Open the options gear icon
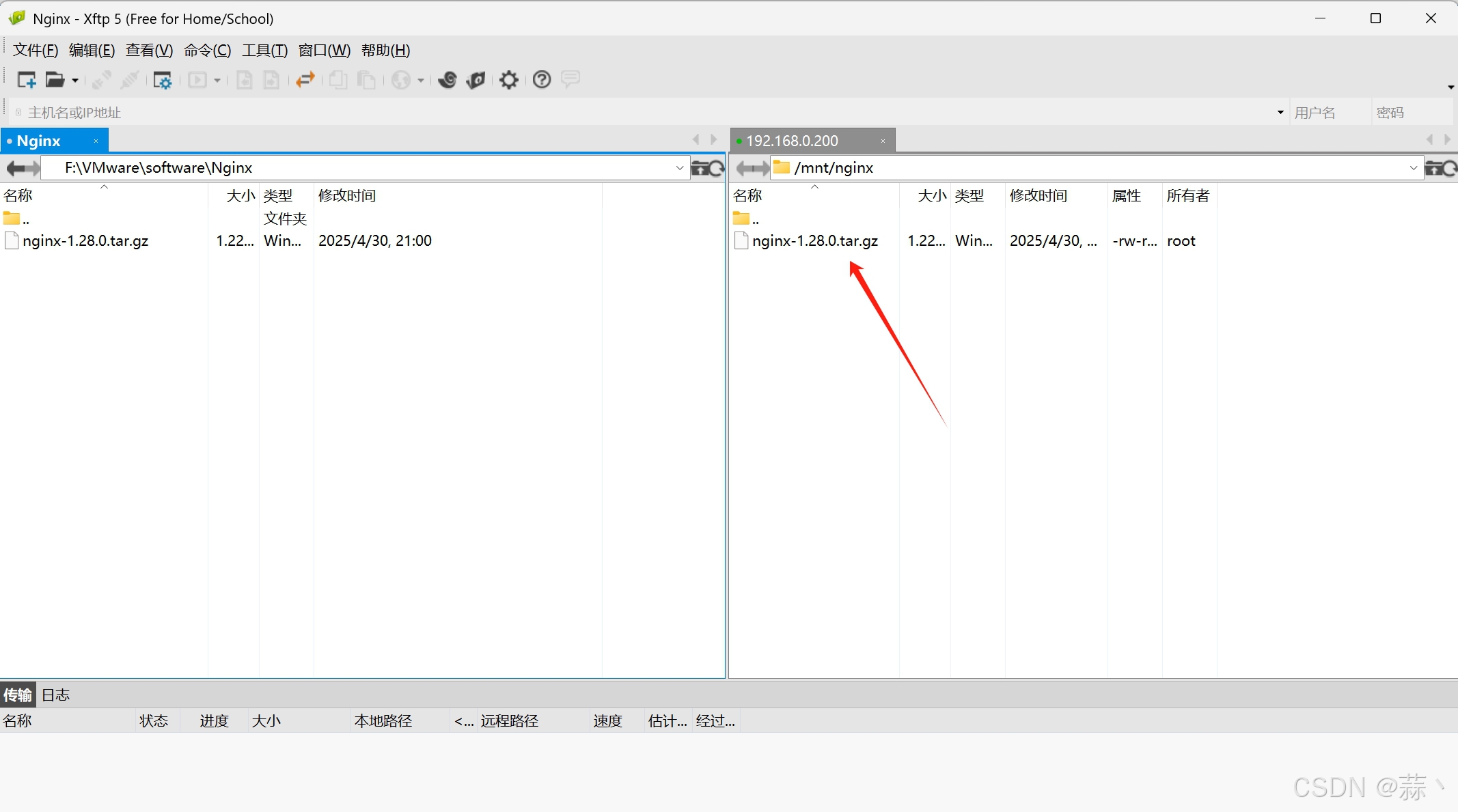 point(508,80)
